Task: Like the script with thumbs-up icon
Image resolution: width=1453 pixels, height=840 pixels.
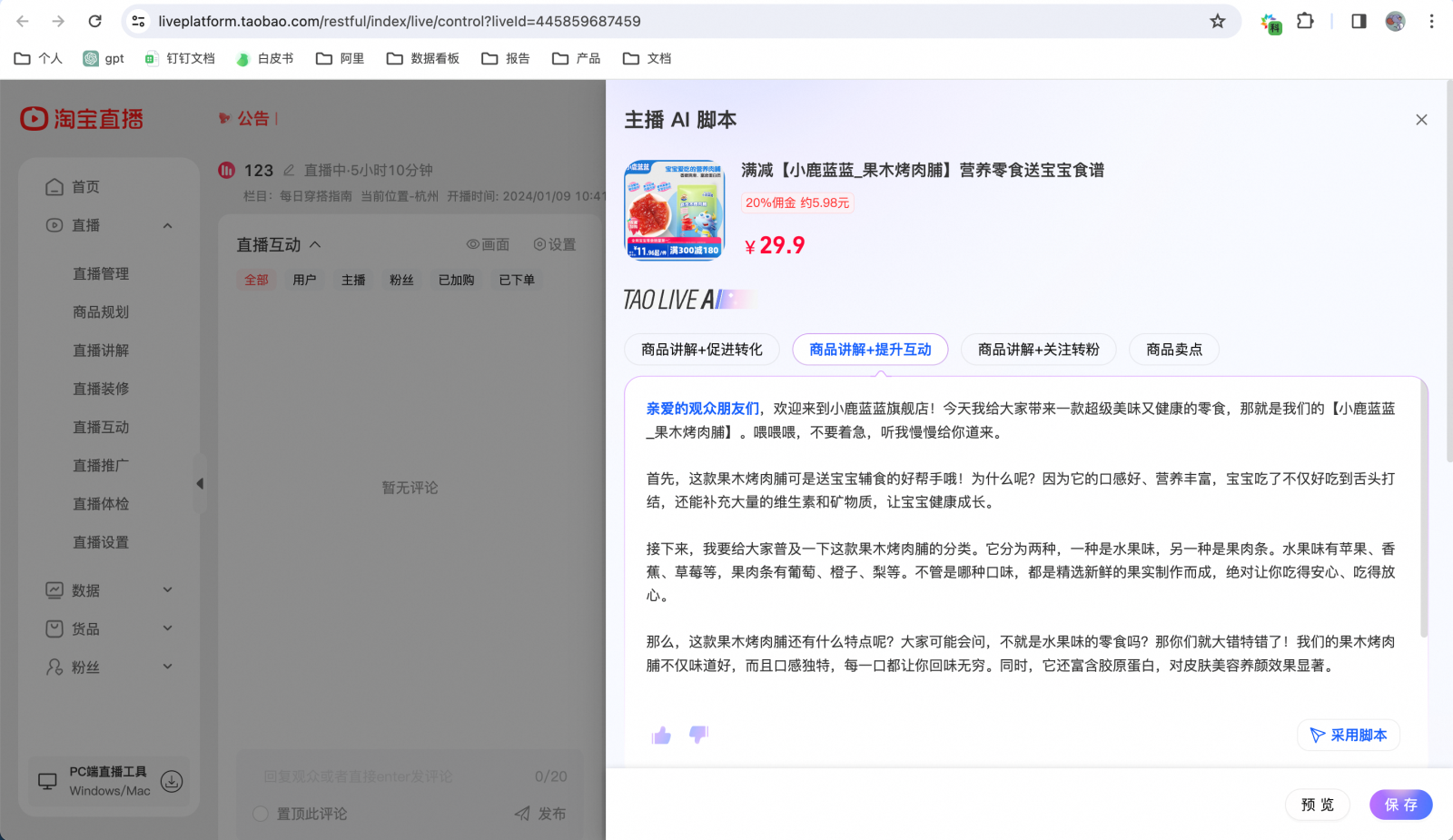Action: pos(661,735)
